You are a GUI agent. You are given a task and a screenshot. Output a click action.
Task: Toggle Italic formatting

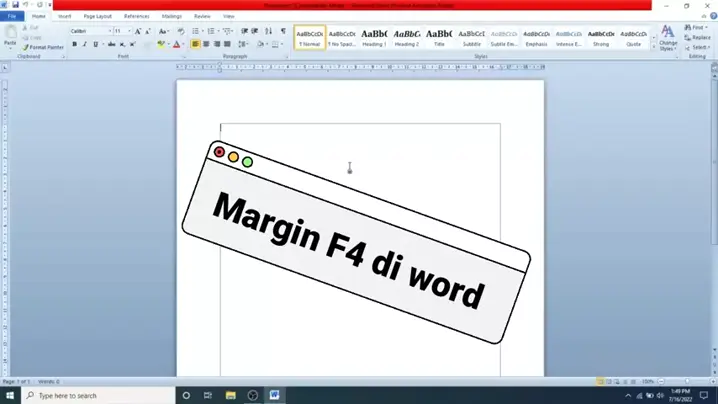click(85, 44)
